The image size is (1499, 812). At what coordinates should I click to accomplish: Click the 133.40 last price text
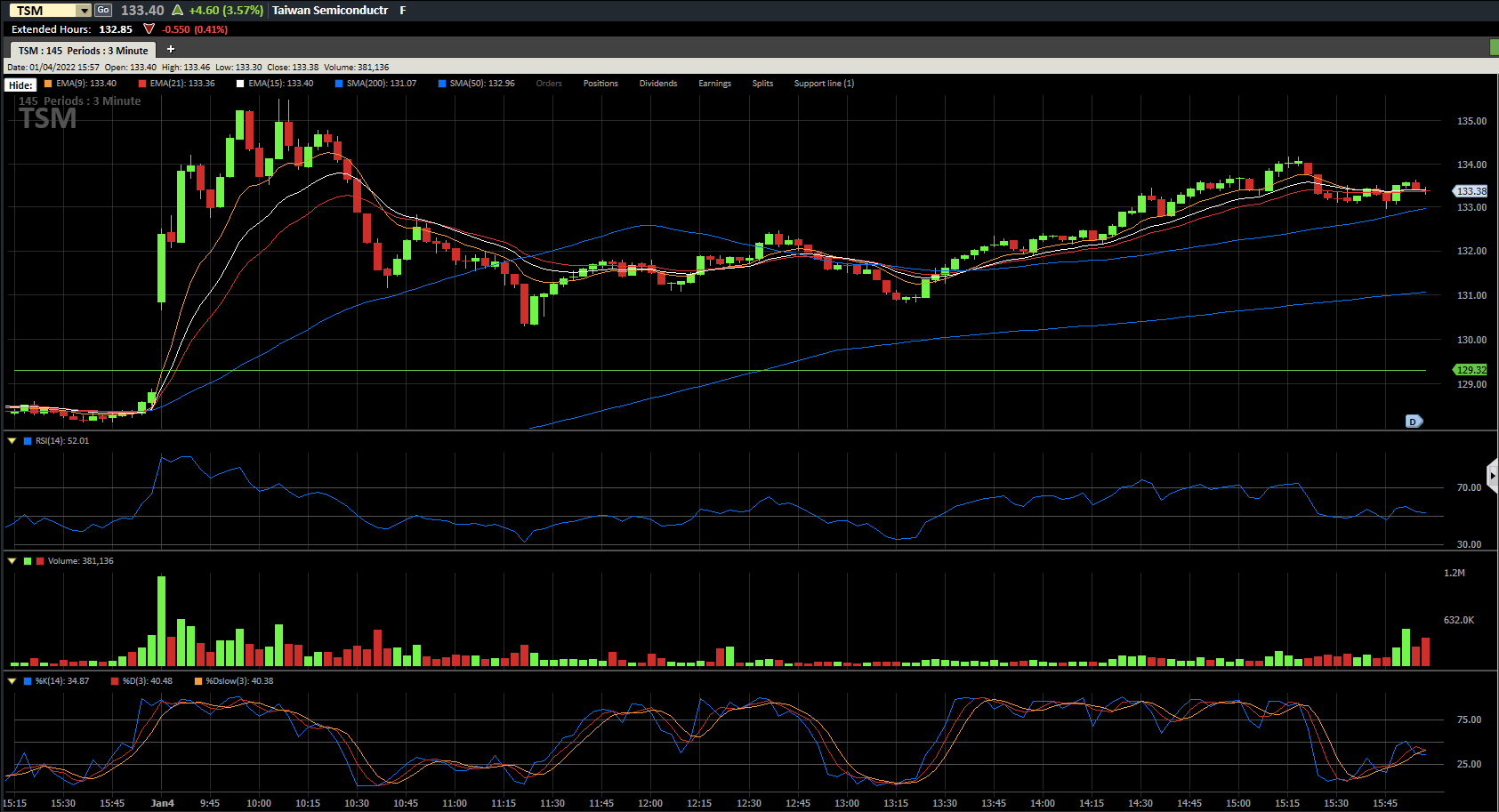click(x=142, y=11)
